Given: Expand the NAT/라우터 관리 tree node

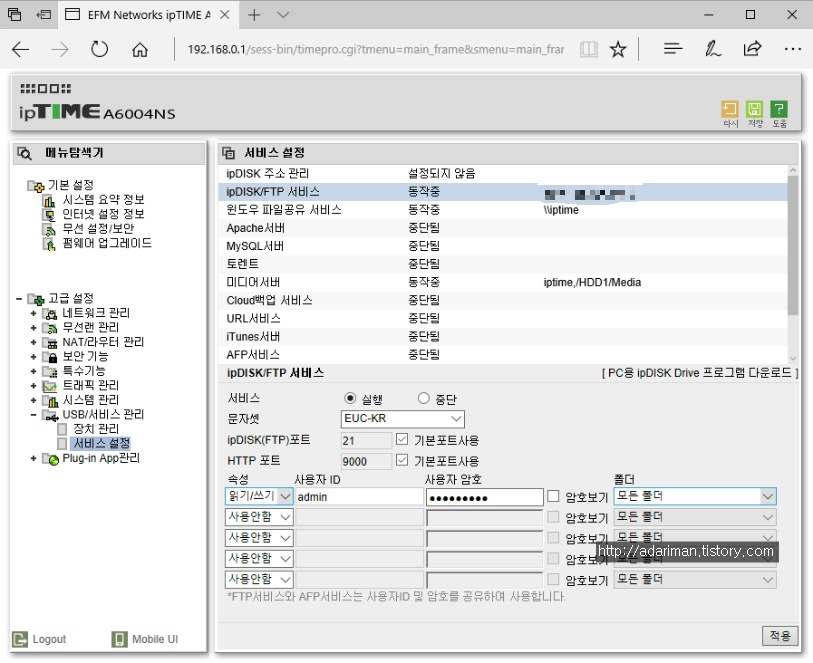Looking at the screenshot, I should pyautogui.click(x=33, y=342).
